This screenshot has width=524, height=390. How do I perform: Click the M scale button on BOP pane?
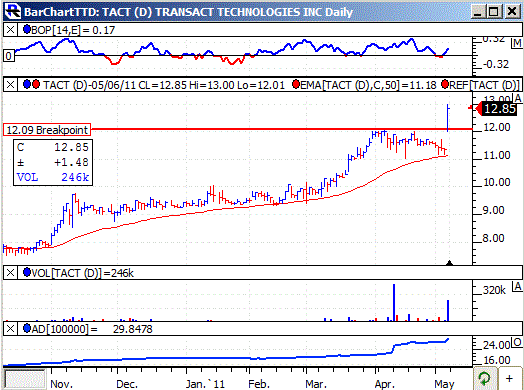pos(517,43)
